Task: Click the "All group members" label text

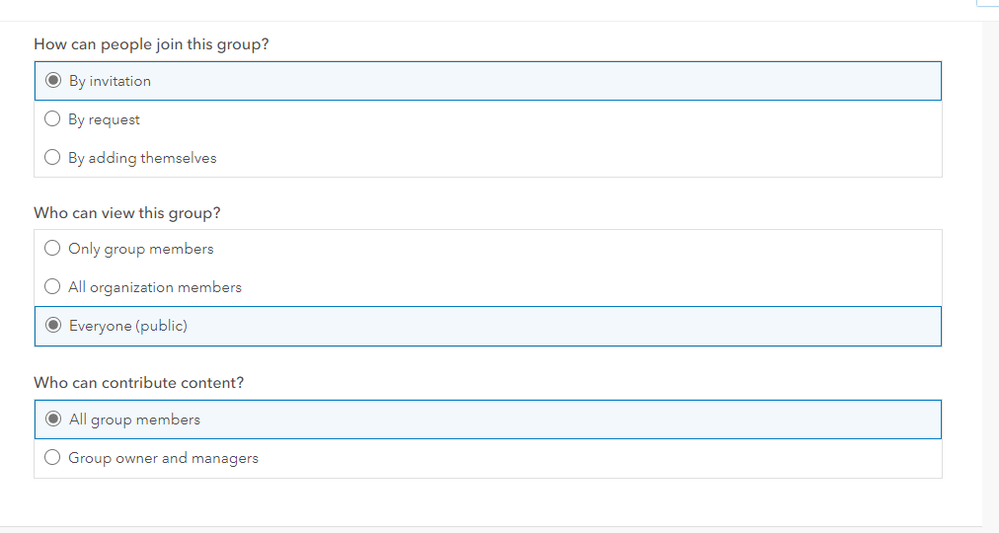Action: coord(135,420)
